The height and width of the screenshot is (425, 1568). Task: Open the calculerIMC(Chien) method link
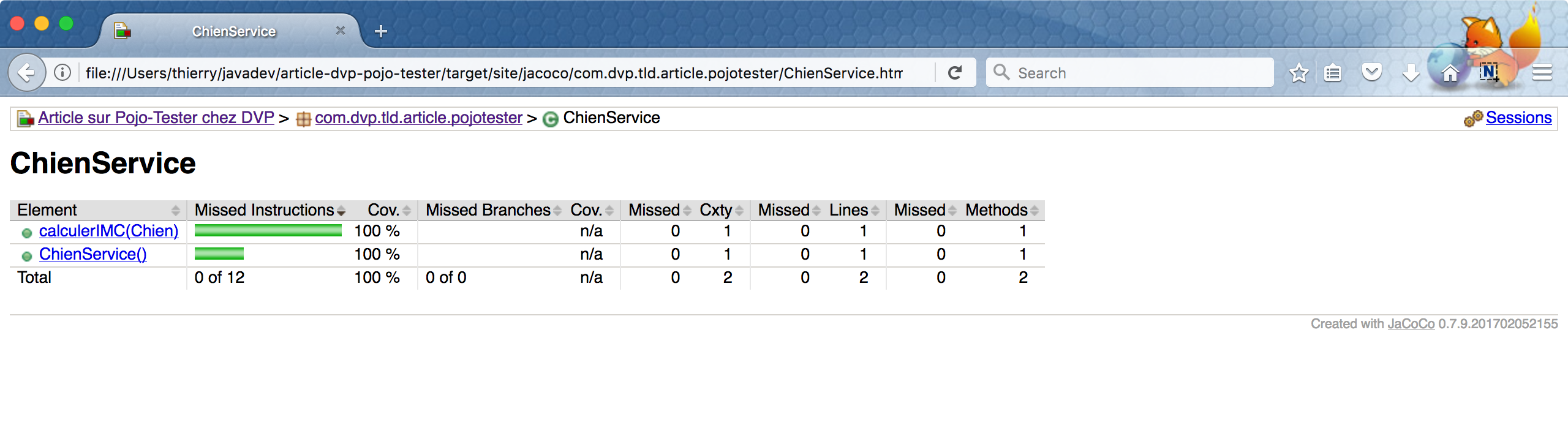coord(108,231)
